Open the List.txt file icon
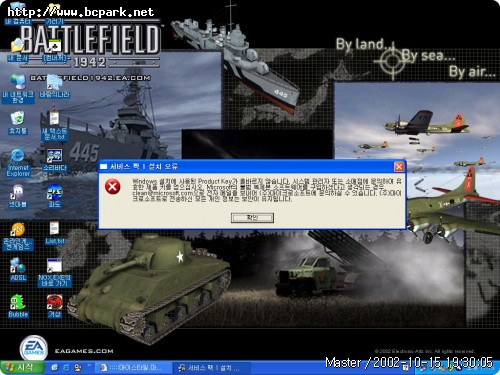Viewport: 500px width, 375px height. [54, 233]
